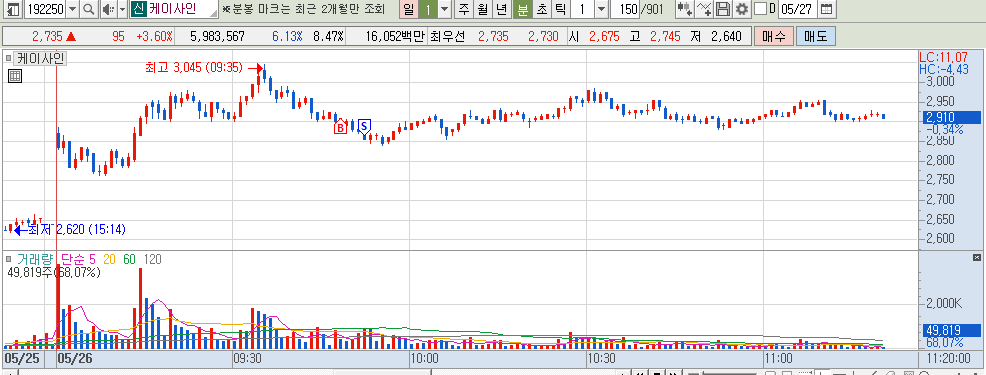Open stock search with the magnifier icon
Screen dimensions: 986x375
coord(88,9)
